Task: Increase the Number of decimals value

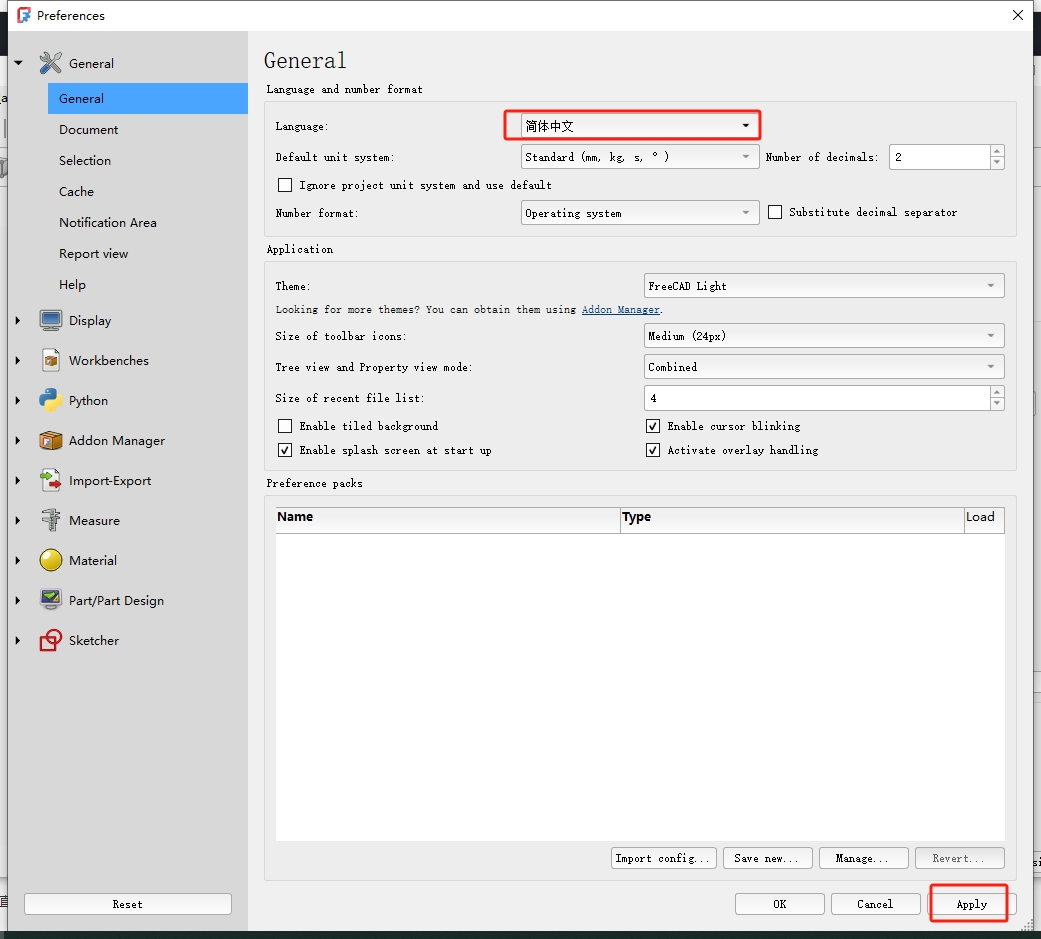Action: coord(997,152)
